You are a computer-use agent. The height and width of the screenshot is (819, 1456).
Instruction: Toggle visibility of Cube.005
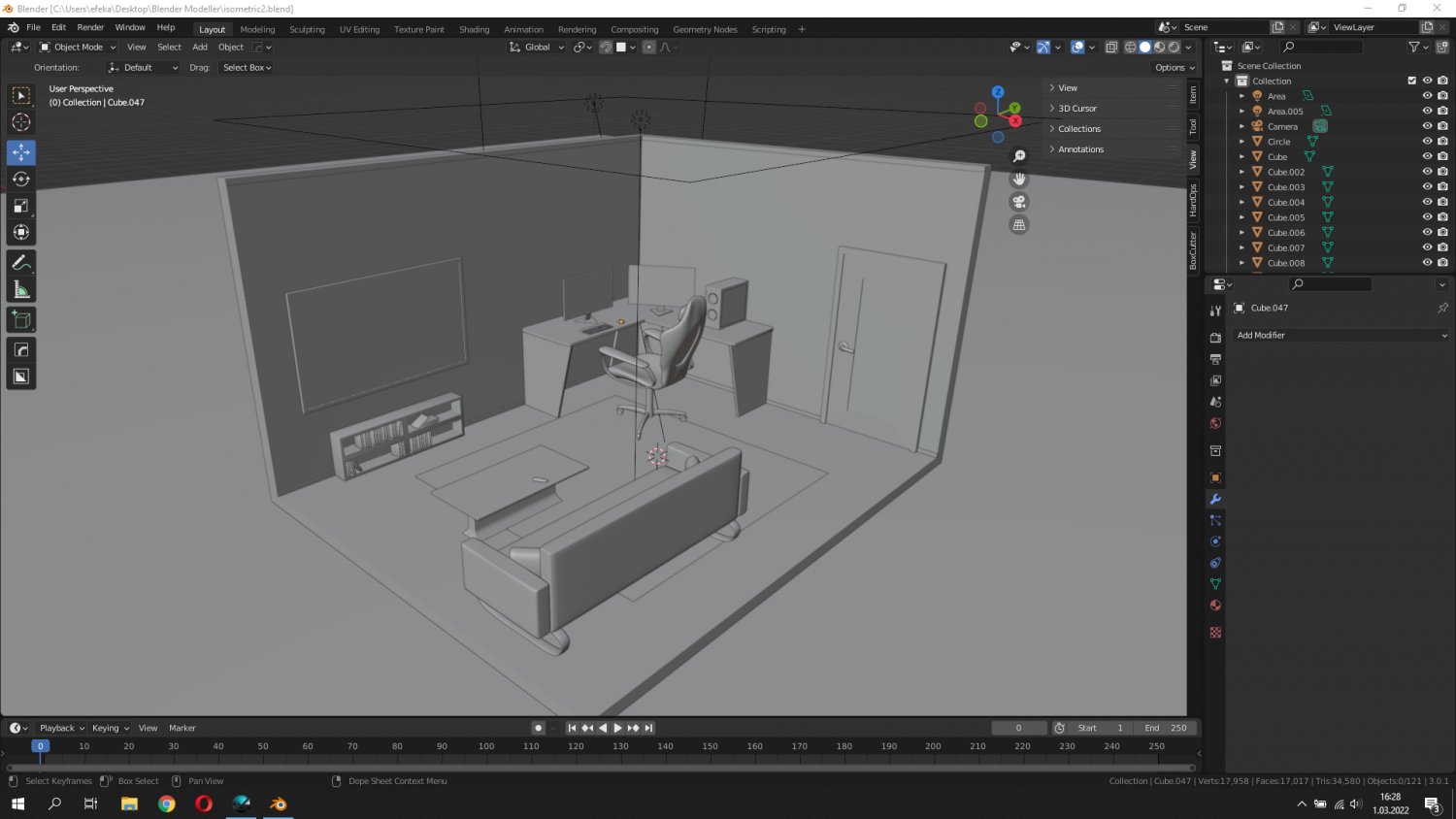pyautogui.click(x=1427, y=216)
